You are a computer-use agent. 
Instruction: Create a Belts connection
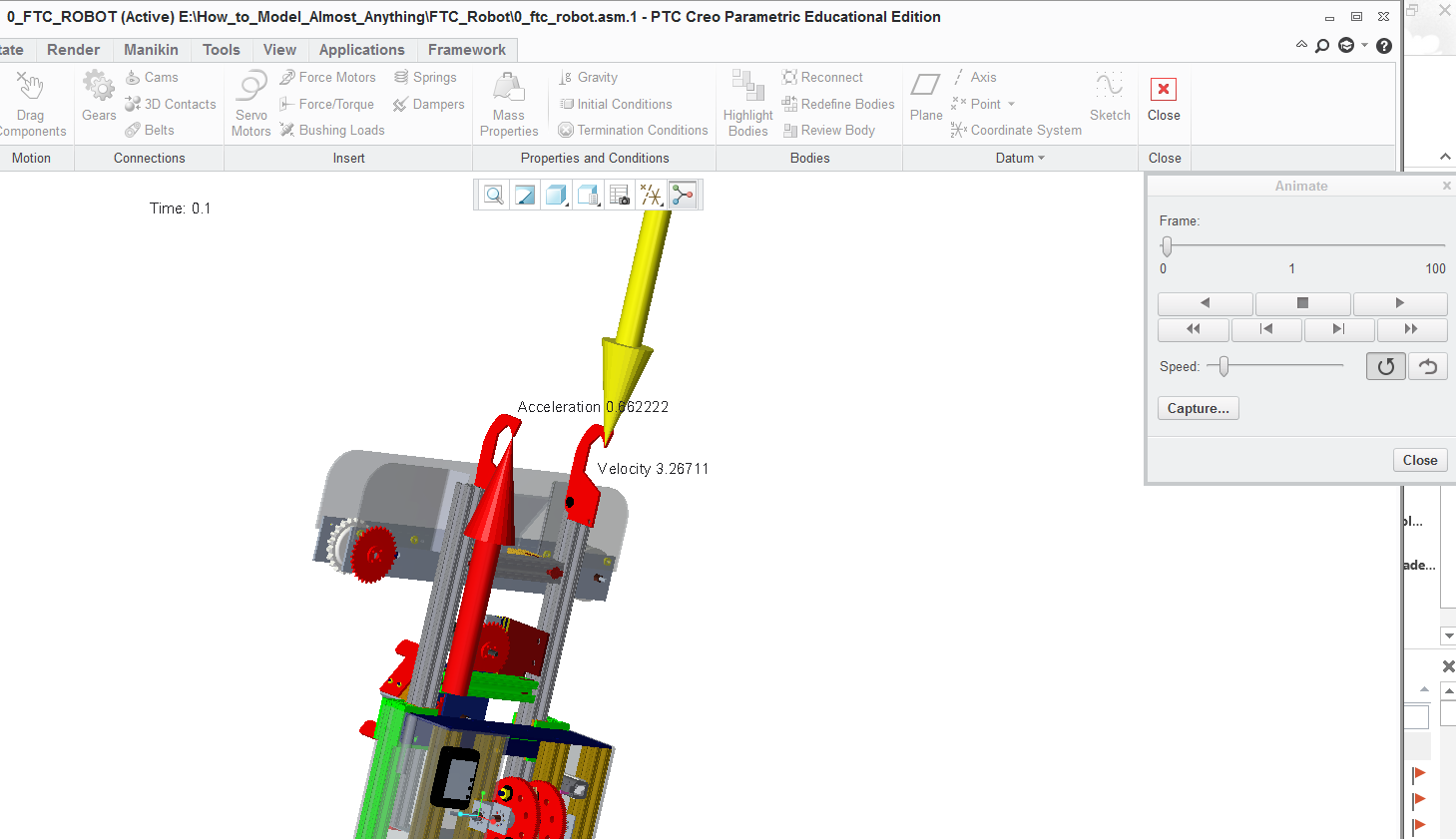pyautogui.click(x=150, y=130)
